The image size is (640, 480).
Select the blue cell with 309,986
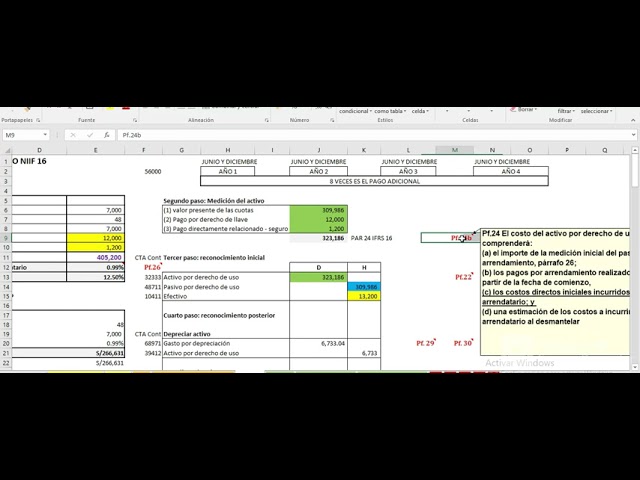[x=364, y=287]
